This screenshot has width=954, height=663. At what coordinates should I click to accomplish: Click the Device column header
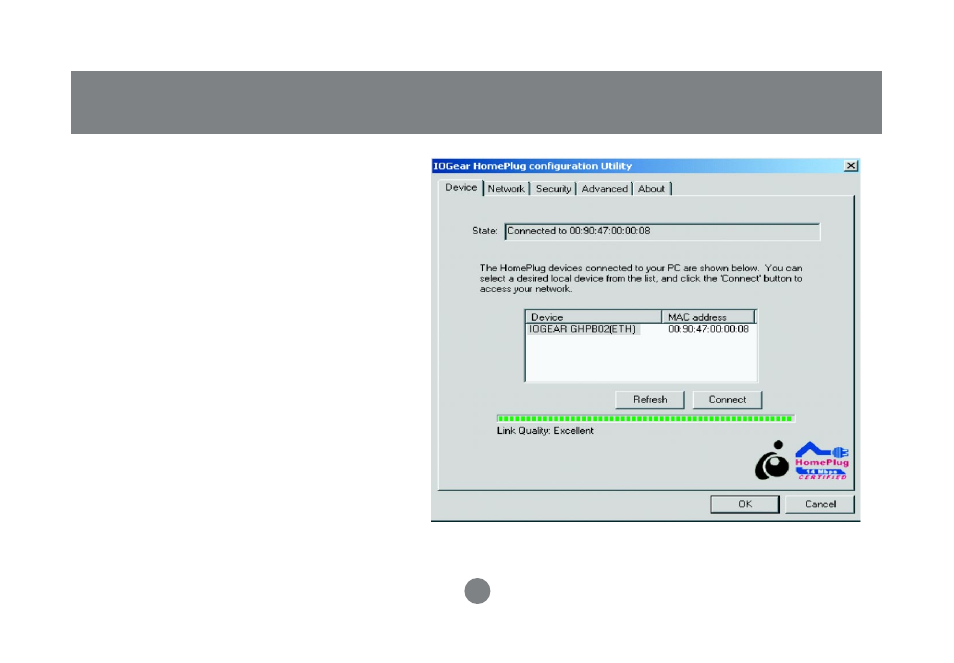tap(594, 317)
